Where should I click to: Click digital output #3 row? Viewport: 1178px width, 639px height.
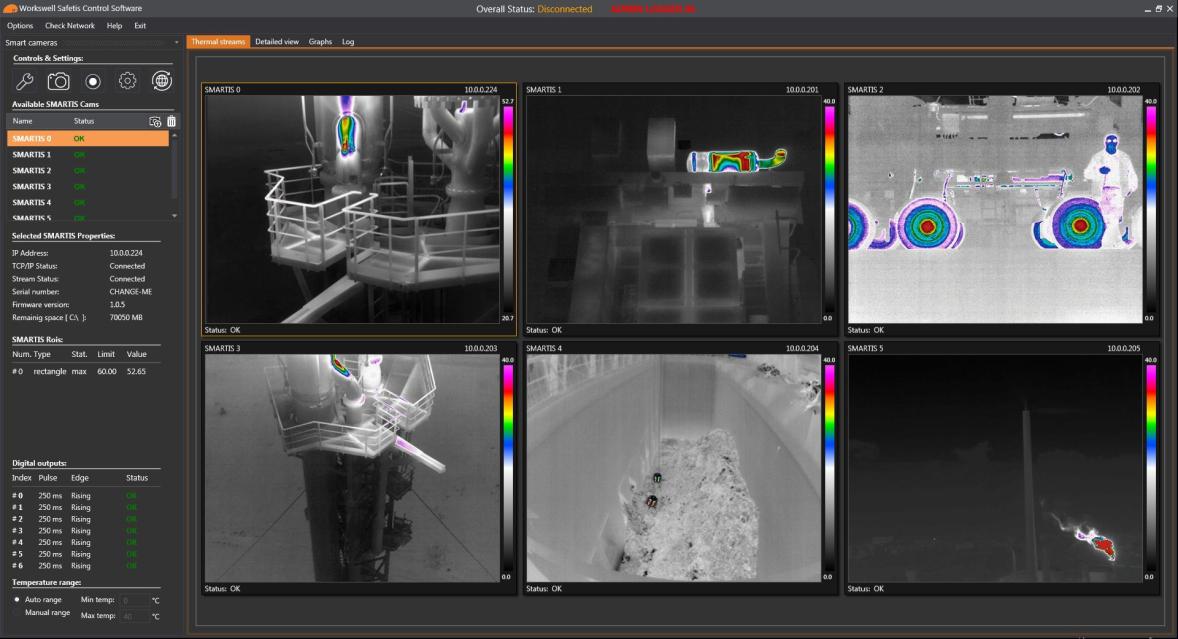click(75, 531)
